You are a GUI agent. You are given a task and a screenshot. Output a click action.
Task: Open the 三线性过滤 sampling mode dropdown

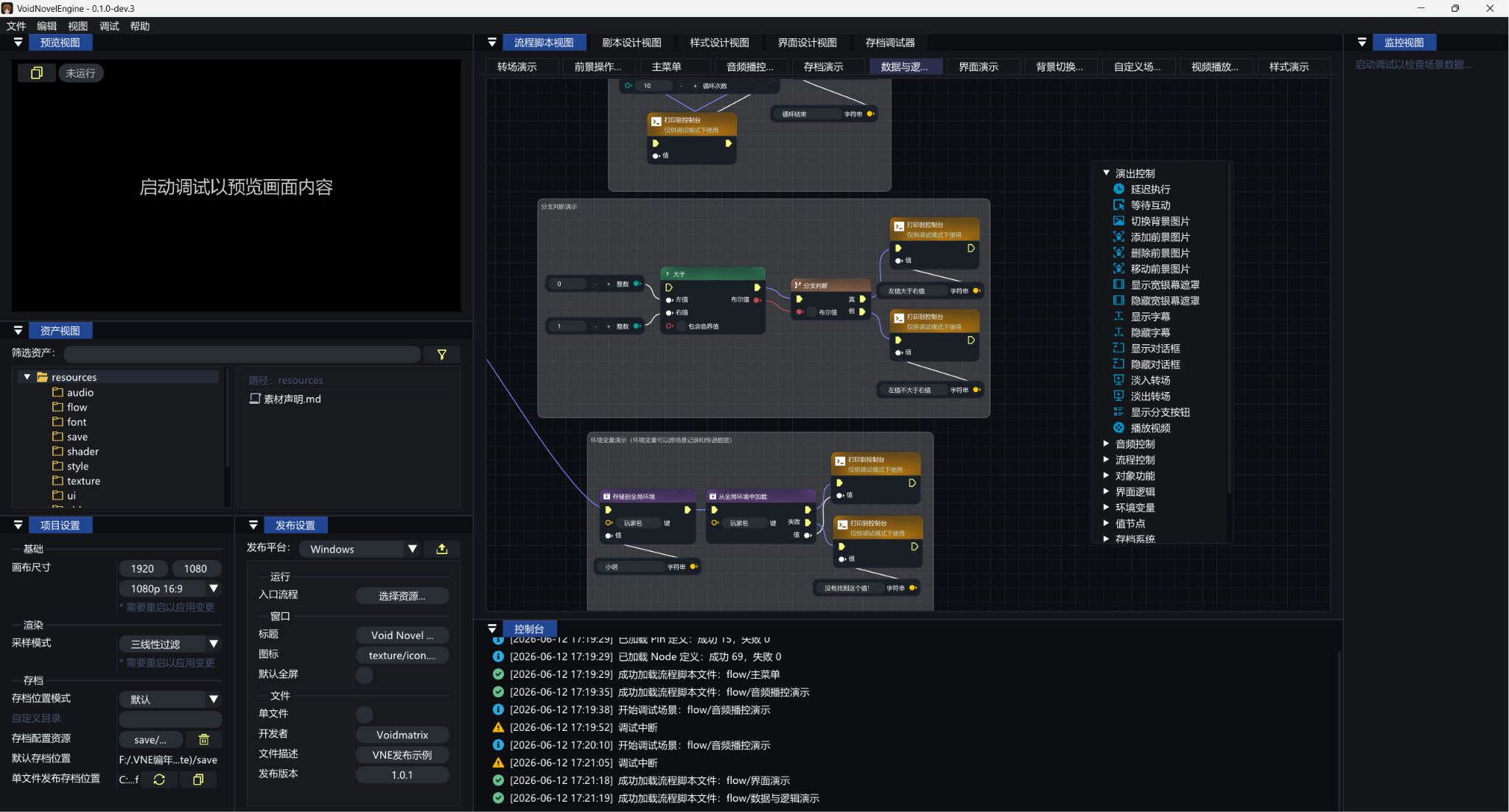[x=170, y=644]
